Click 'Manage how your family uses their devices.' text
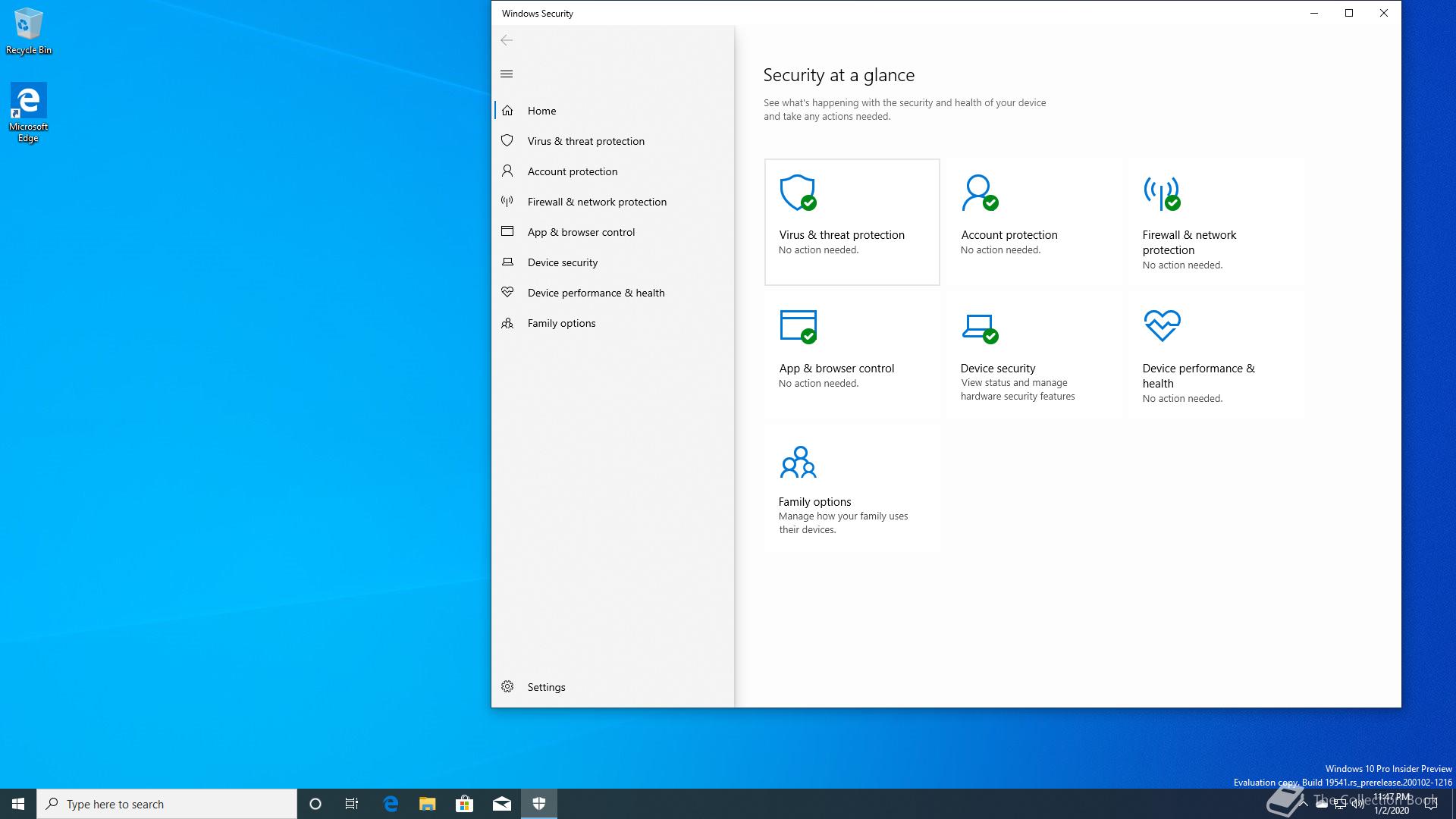The image size is (1456, 819). [x=843, y=523]
